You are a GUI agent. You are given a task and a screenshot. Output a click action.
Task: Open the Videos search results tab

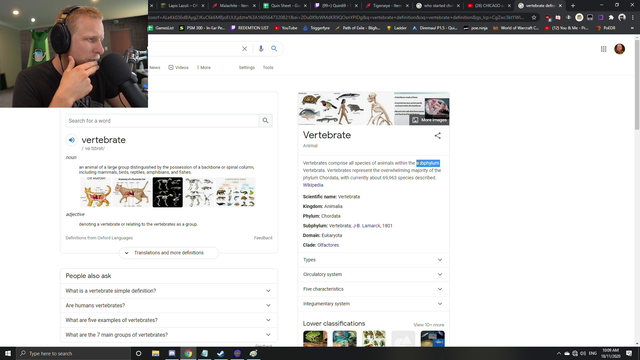[178, 68]
